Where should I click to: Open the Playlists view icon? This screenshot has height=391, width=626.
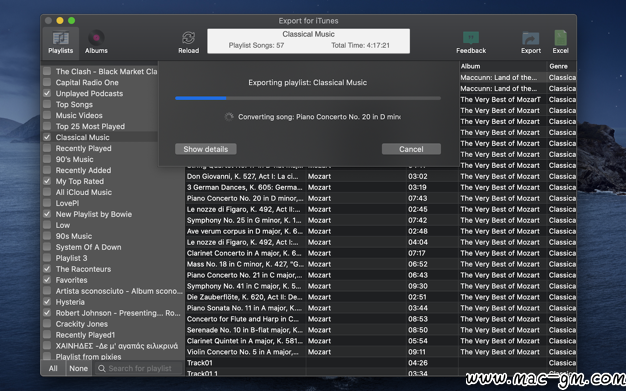point(61,39)
